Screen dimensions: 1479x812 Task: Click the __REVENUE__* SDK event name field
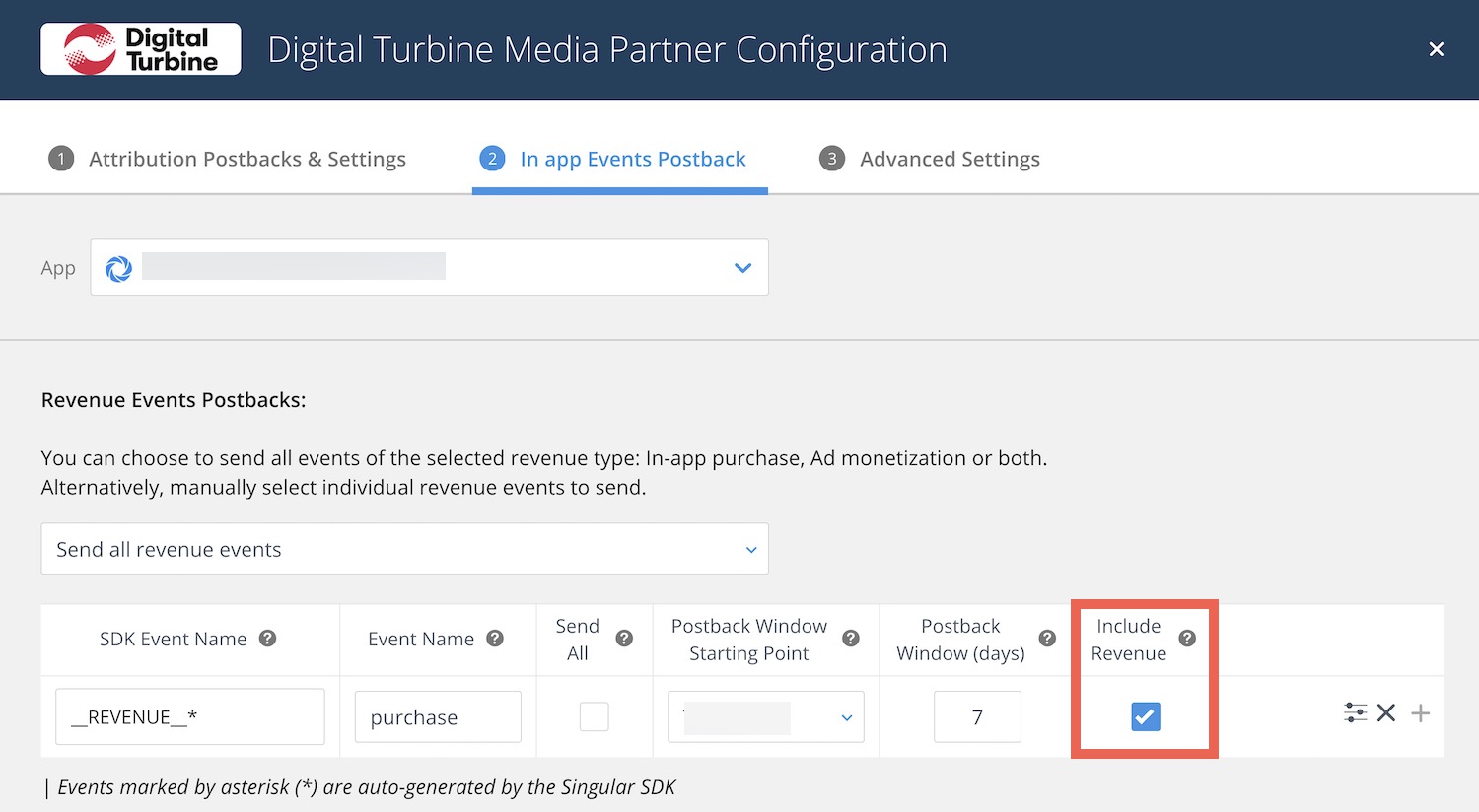(x=190, y=716)
